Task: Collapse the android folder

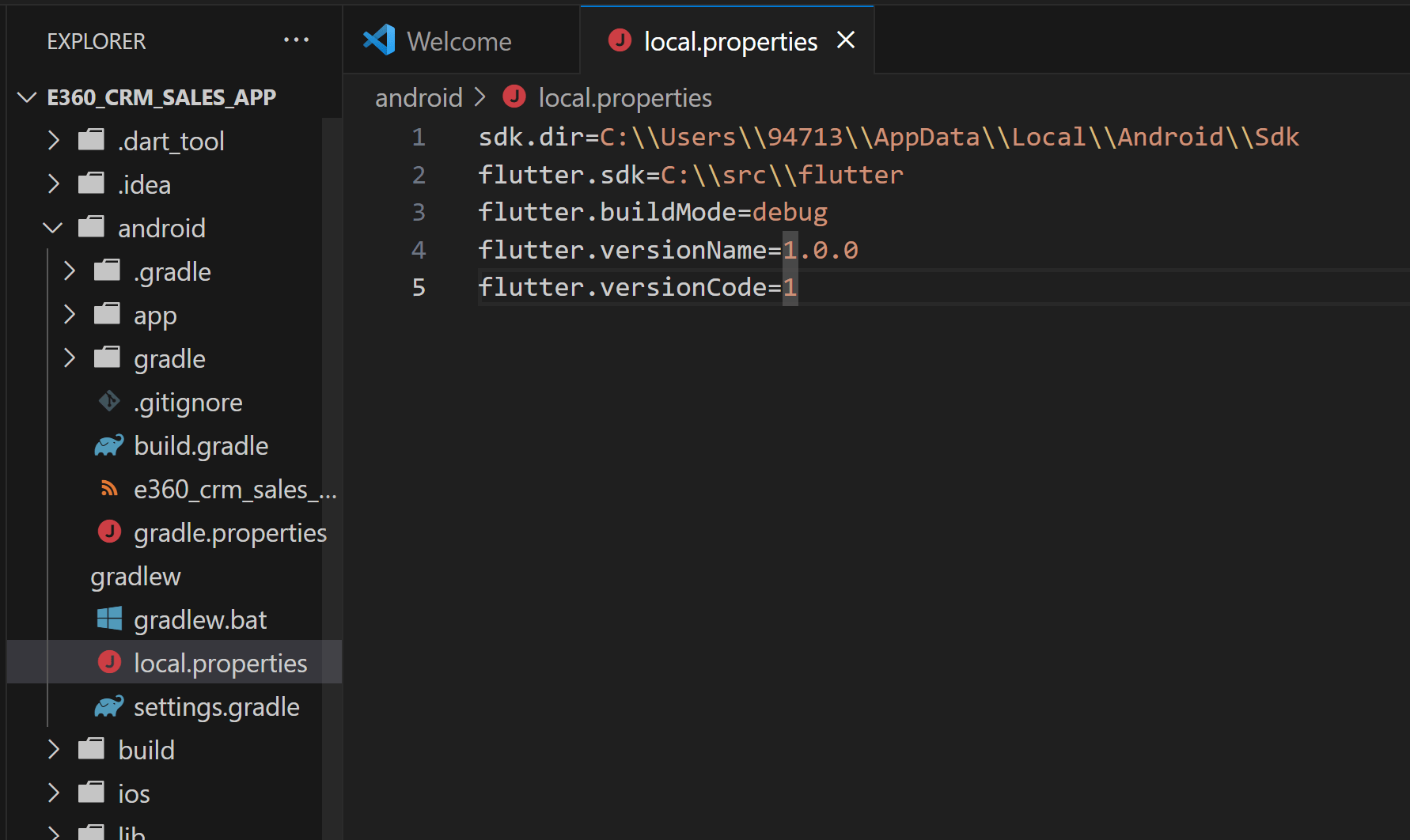Action: pos(52,227)
